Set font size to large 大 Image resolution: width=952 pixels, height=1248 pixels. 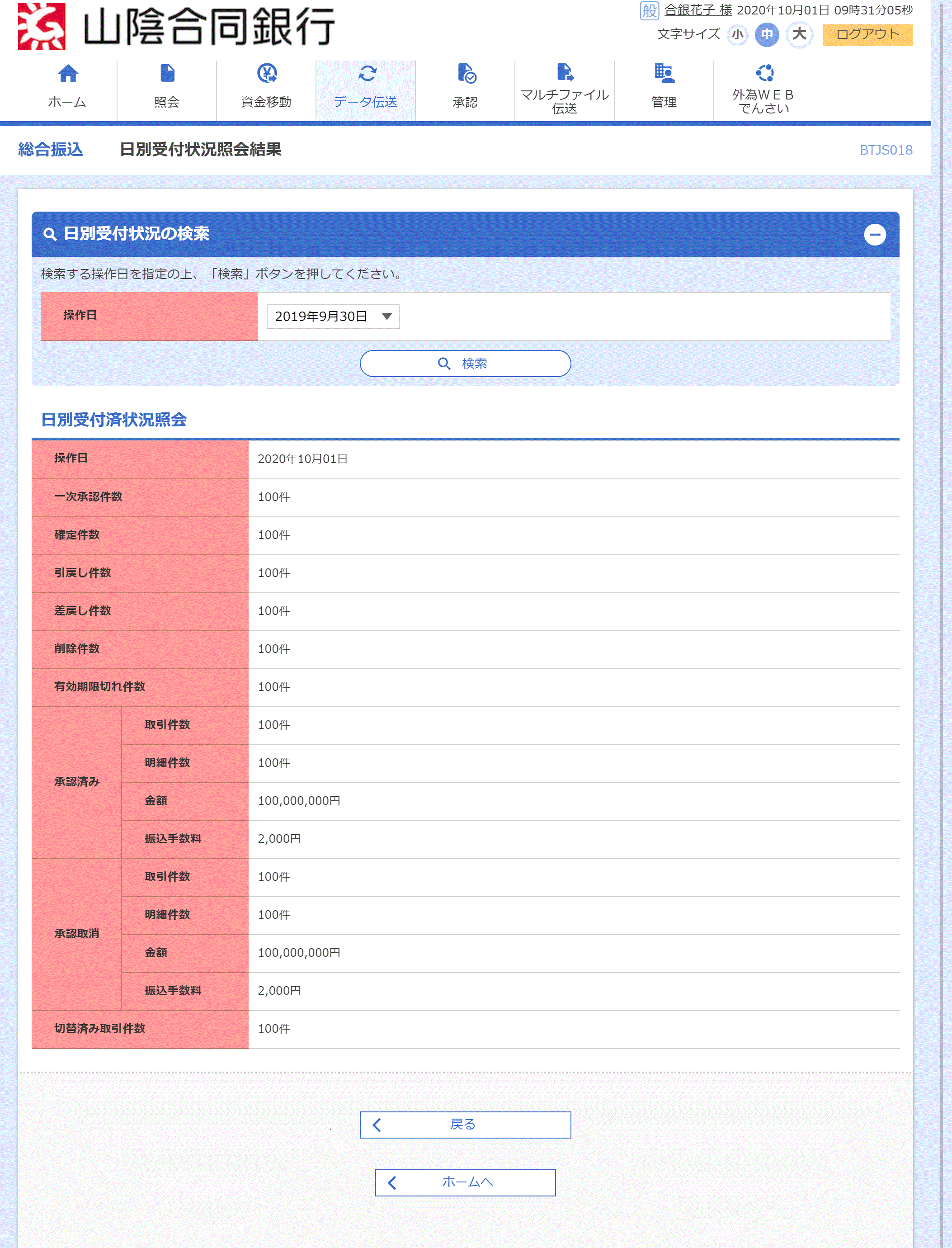pos(799,34)
